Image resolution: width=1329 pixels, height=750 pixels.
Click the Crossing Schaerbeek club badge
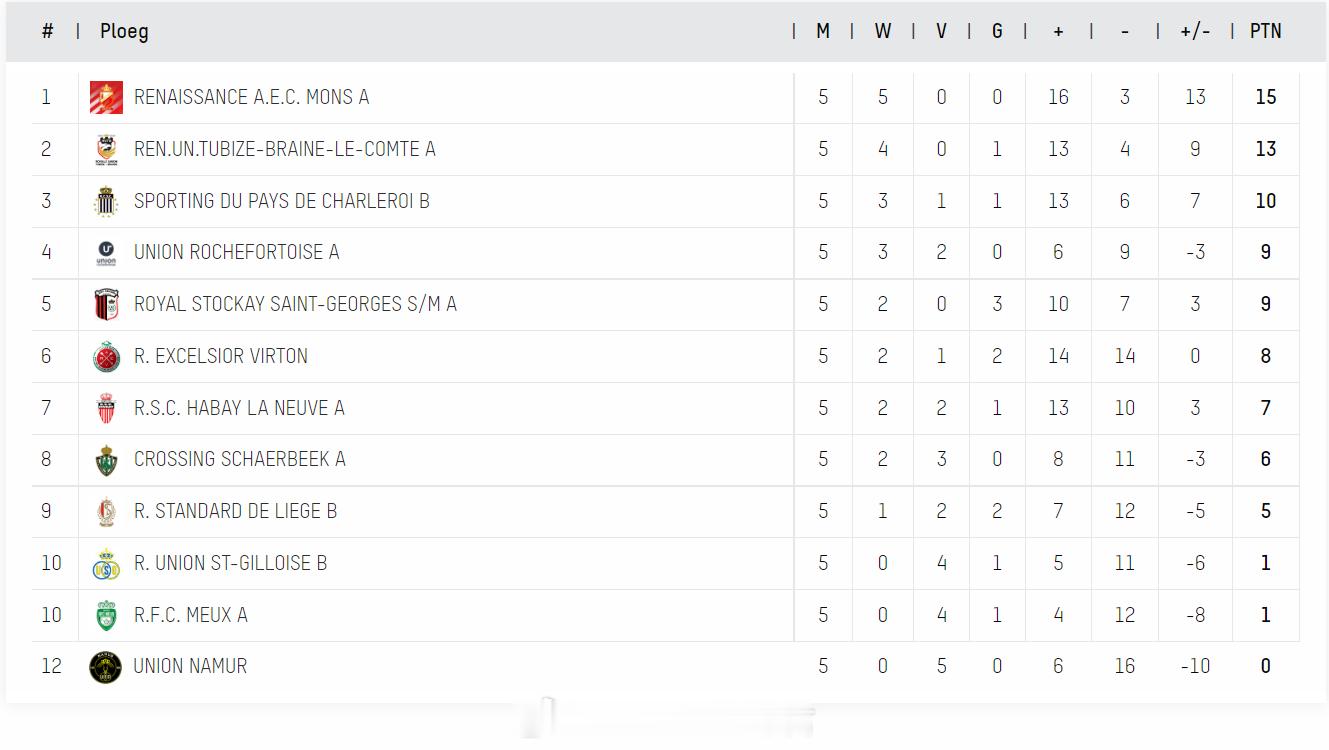tap(106, 460)
